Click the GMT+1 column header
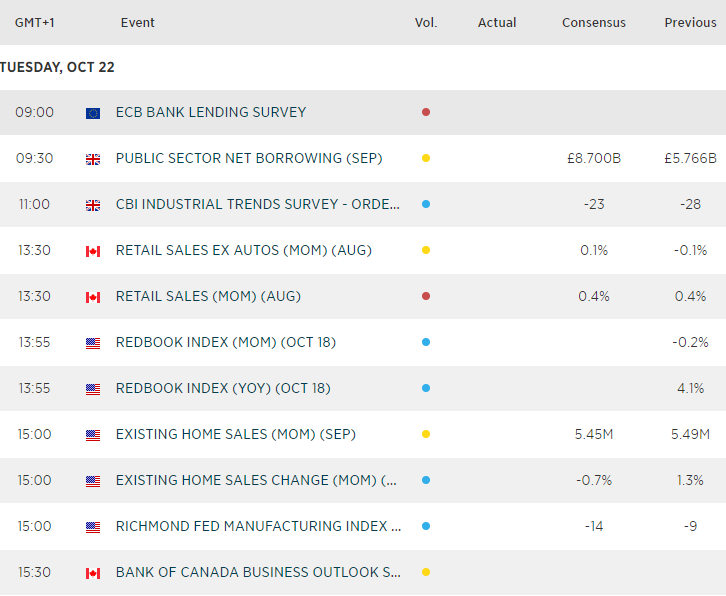The width and height of the screenshot is (726, 596). tap(35, 22)
